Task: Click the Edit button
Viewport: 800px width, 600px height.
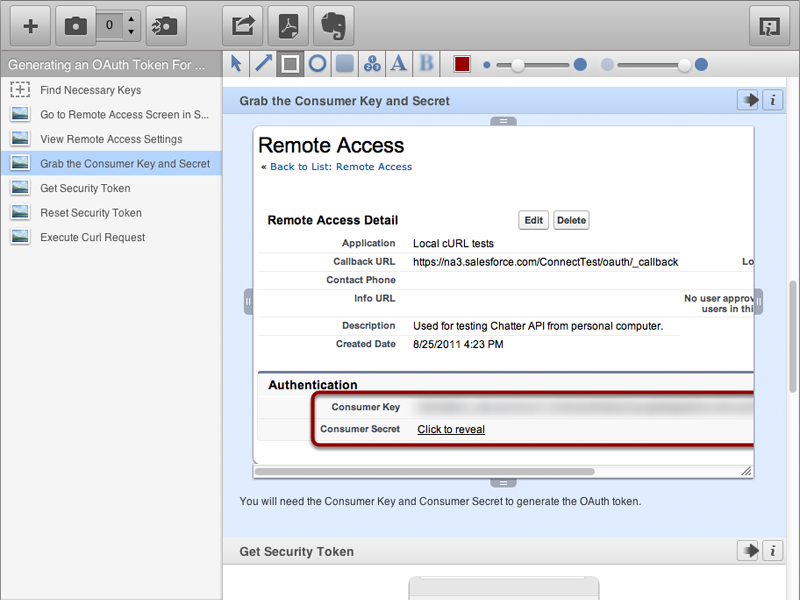Action: coord(534,220)
